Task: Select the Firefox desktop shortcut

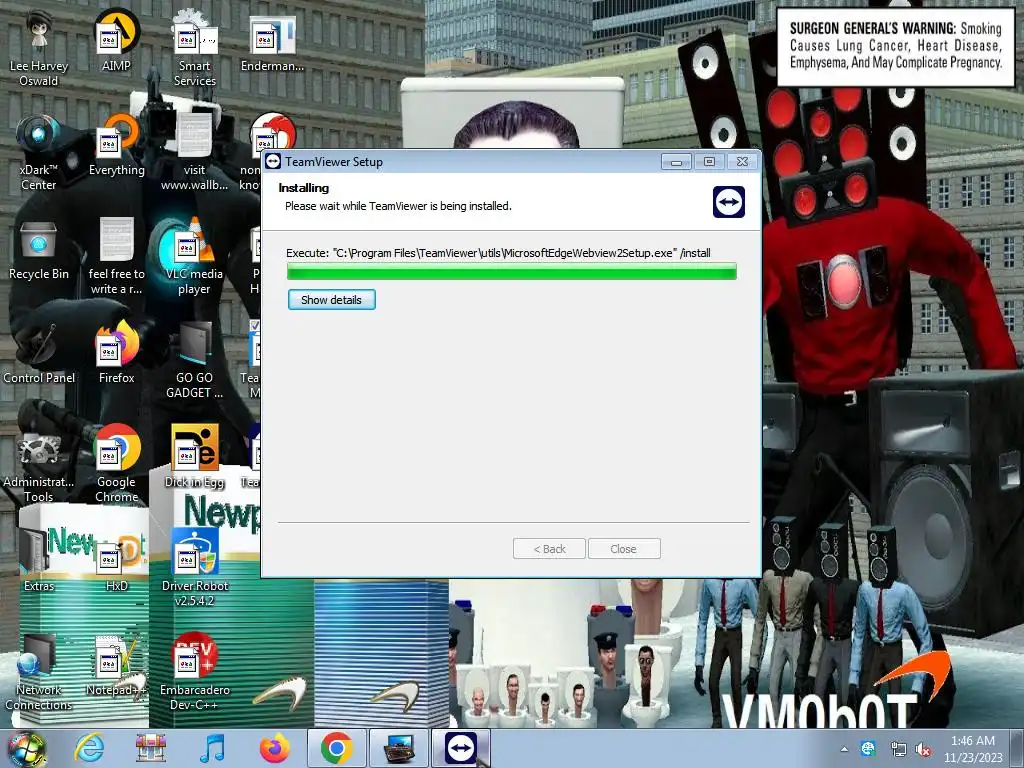Action: pyautogui.click(x=116, y=353)
